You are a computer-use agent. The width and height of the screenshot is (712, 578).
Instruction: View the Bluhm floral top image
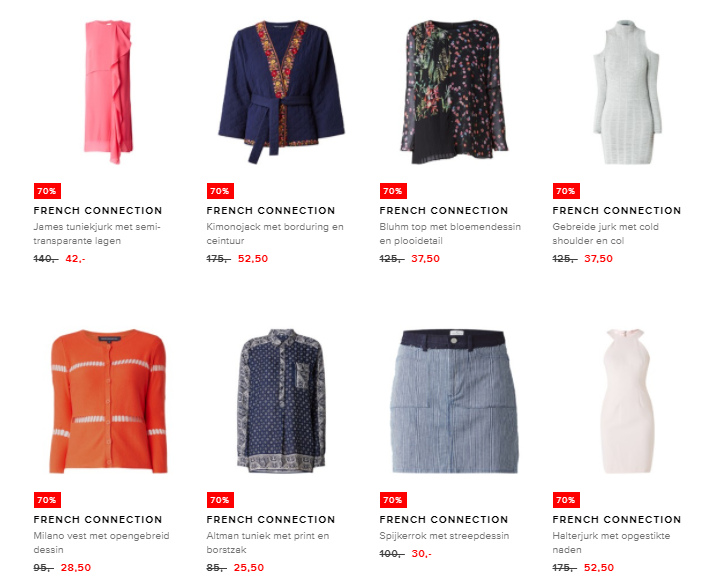[455, 92]
